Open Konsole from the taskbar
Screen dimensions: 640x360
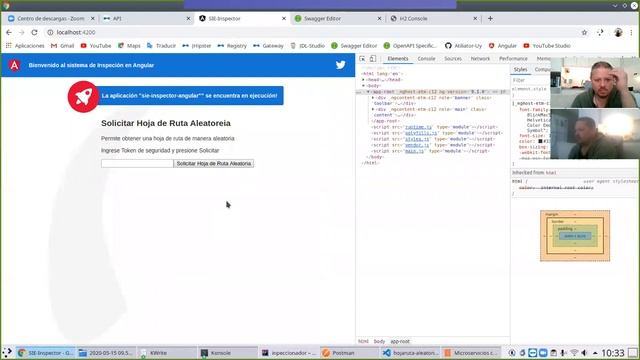pos(227,353)
